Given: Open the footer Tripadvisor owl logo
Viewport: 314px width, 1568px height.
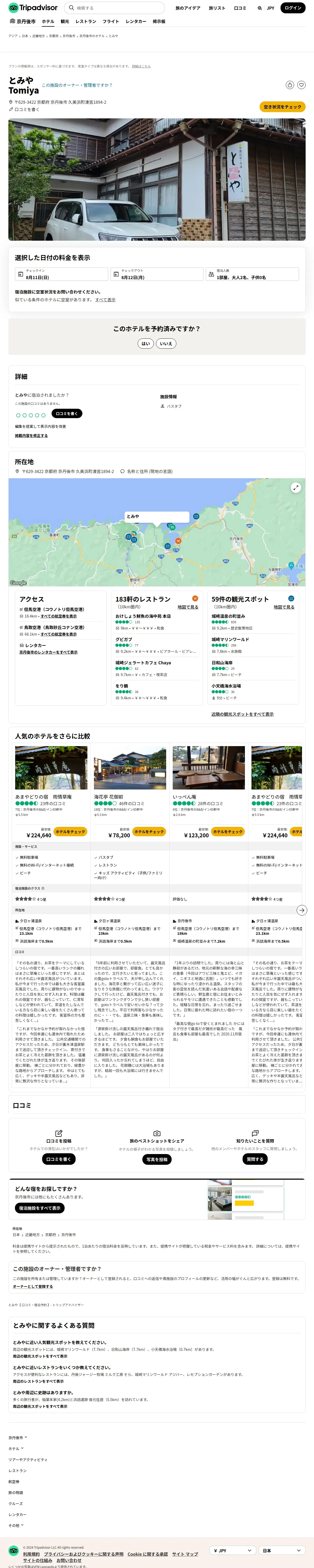Looking at the screenshot, I should 13,1550.
